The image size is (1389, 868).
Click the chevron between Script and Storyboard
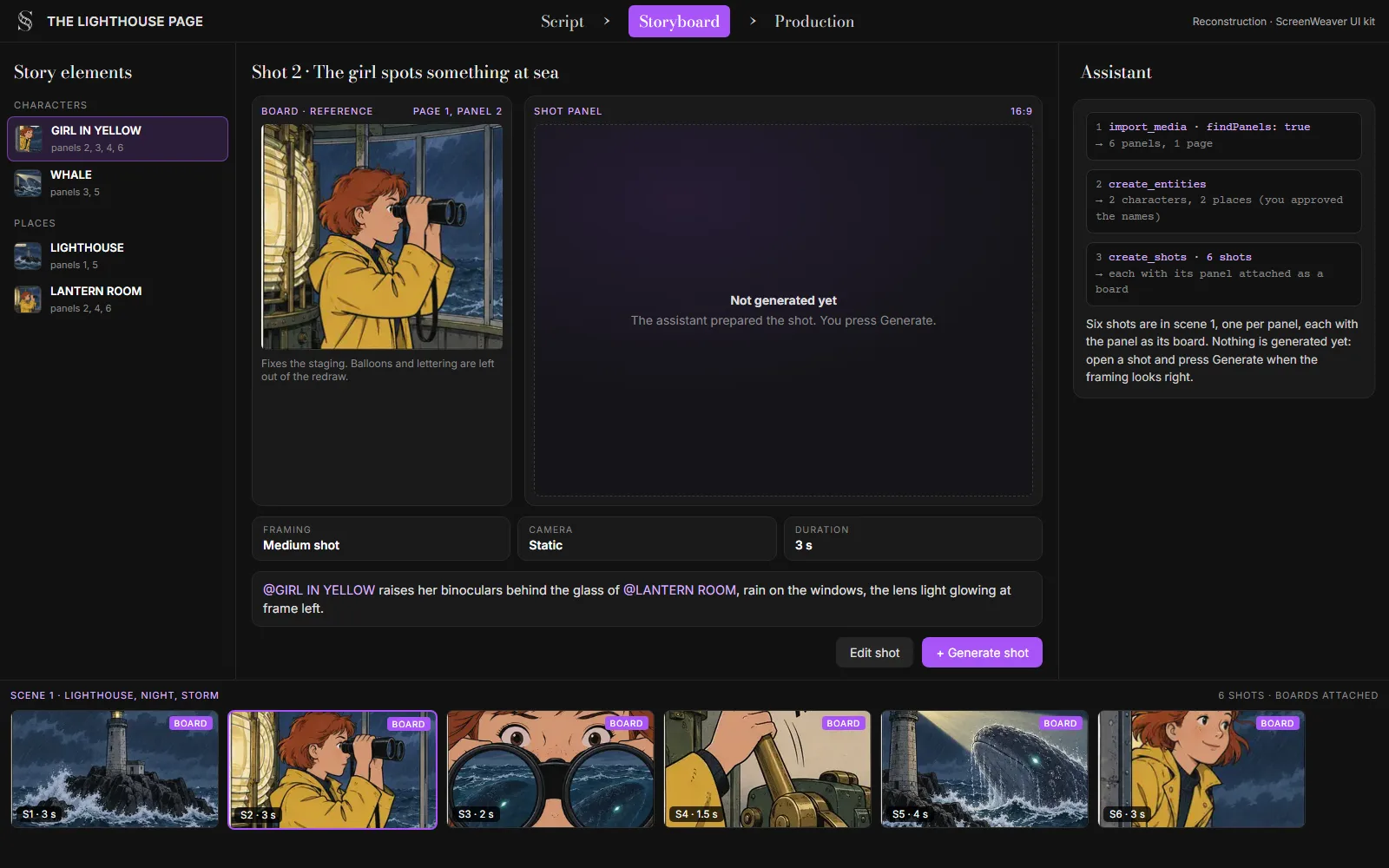(607, 21)
